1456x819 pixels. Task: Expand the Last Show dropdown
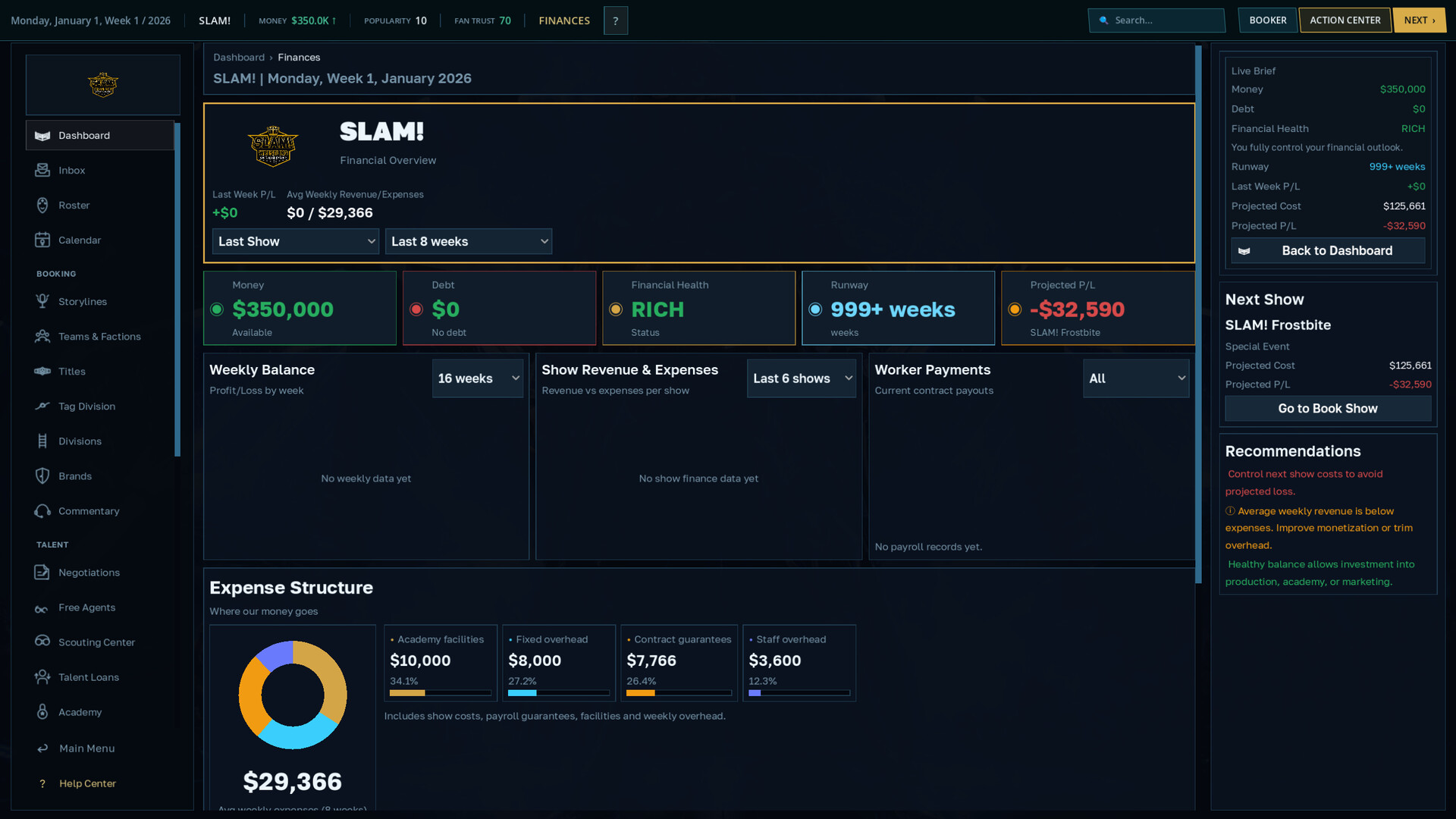296,241
